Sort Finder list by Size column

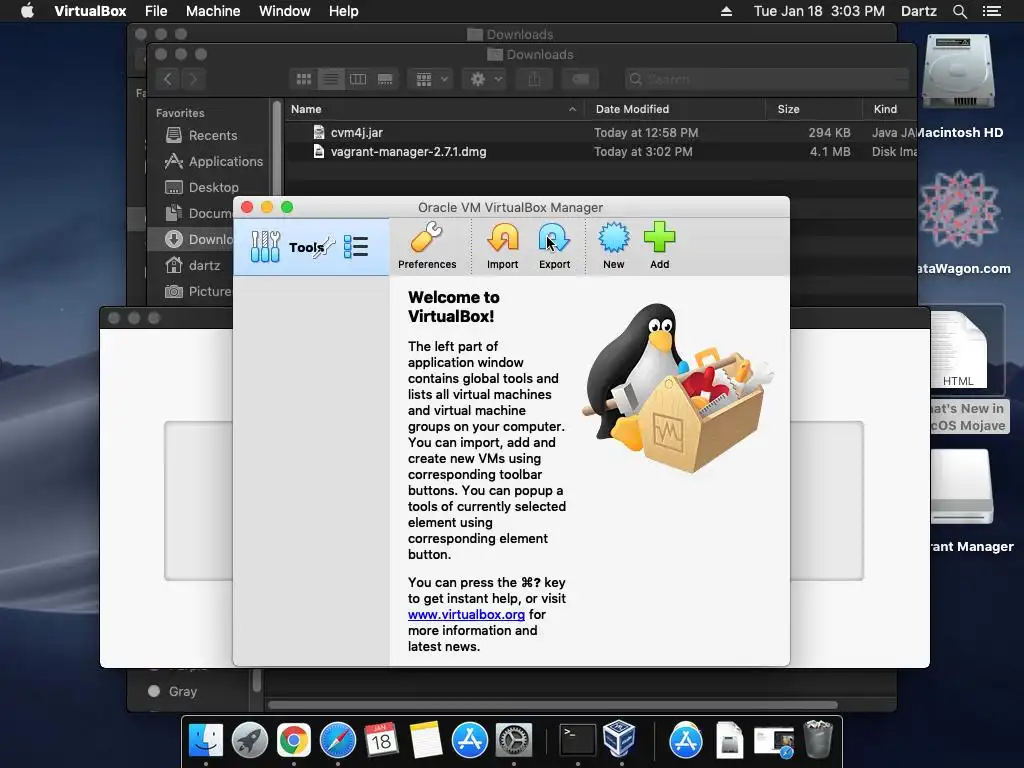[814, 109]
